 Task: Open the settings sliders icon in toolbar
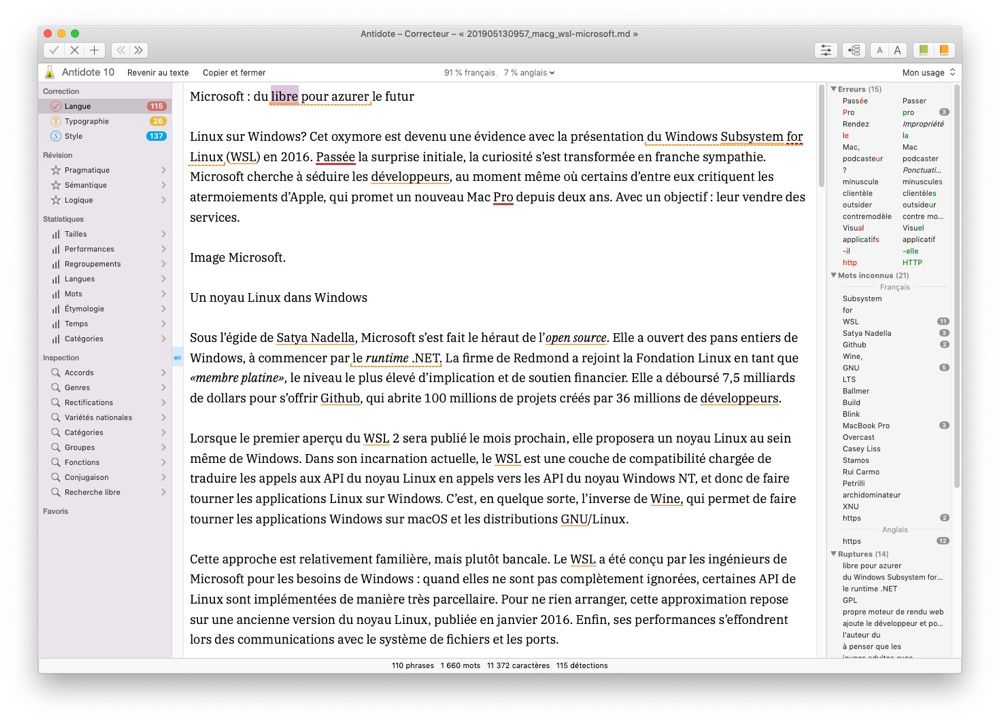click(x=826, y=50)
